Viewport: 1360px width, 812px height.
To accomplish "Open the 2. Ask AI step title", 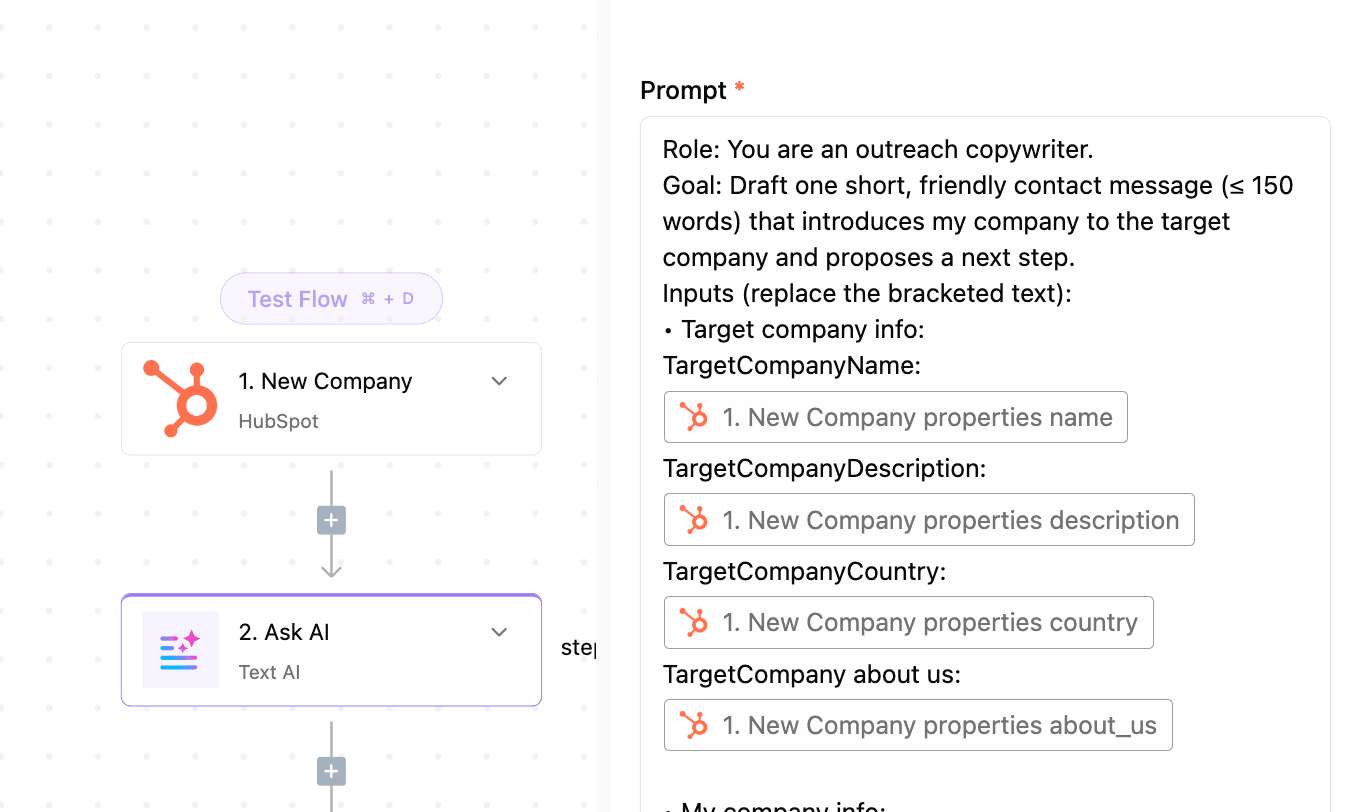I will (x=284, y=632).
